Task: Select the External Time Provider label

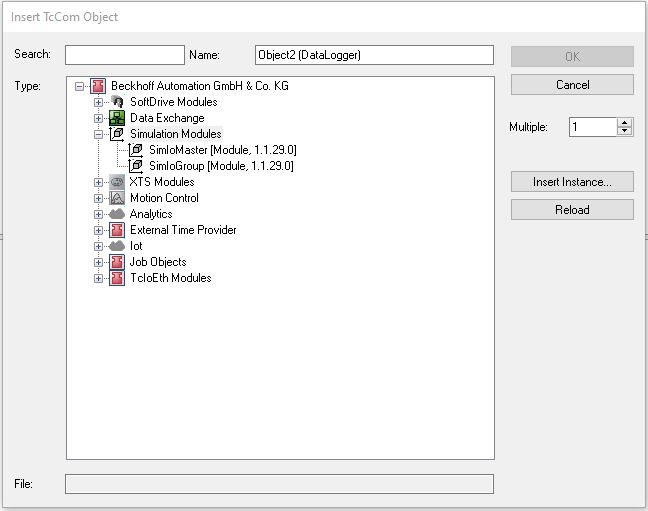Action: click(x=183, y=230)
